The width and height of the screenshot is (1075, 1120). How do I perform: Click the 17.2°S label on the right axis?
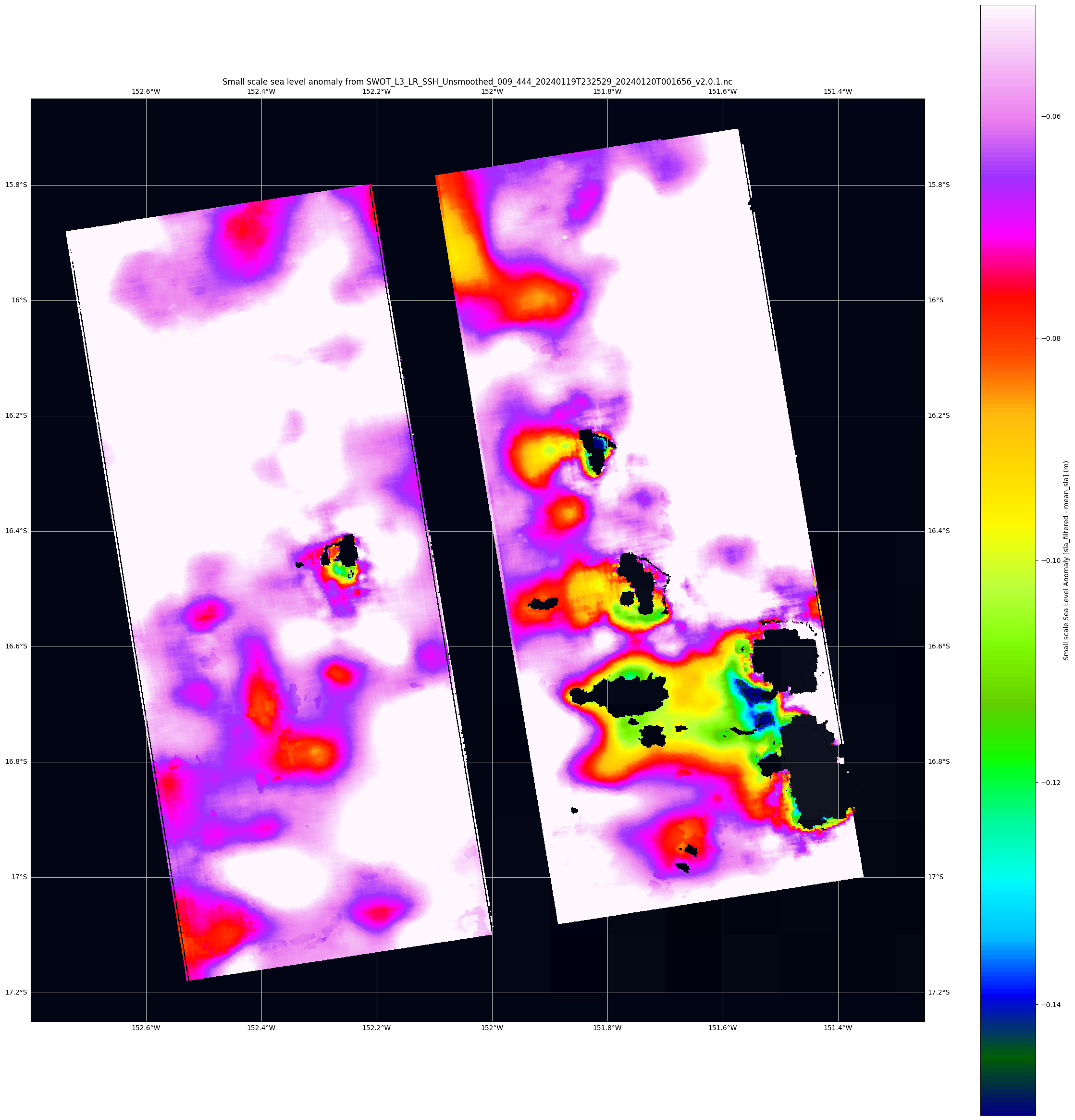[x=939, y=993]
